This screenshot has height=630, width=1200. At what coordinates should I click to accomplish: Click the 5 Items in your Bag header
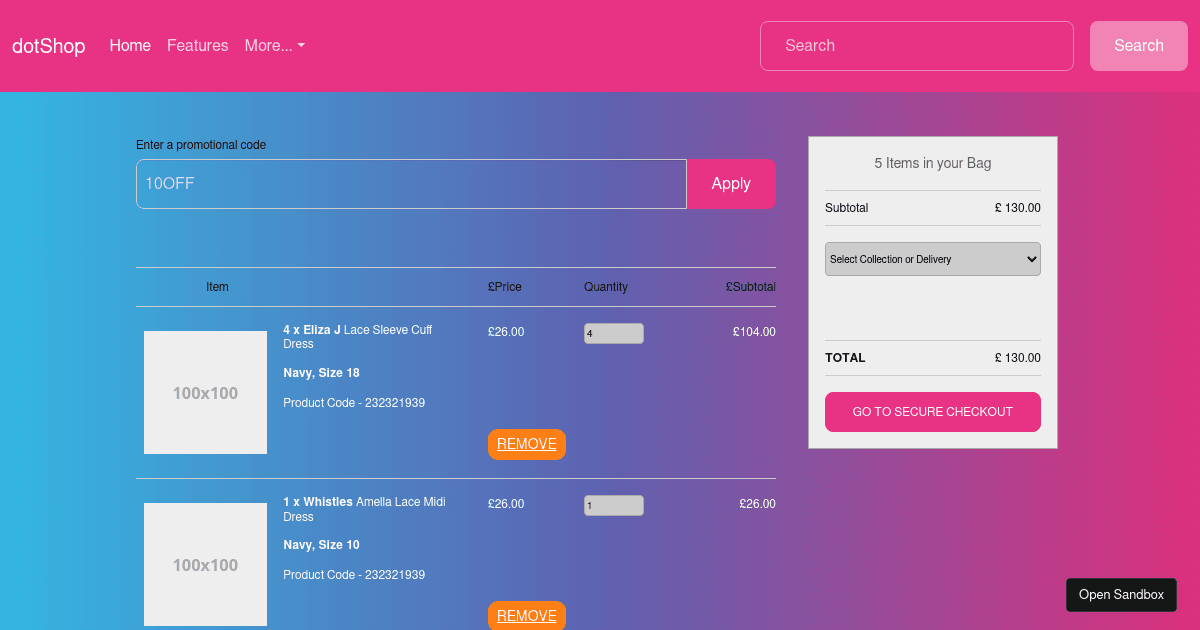(932, 163)
